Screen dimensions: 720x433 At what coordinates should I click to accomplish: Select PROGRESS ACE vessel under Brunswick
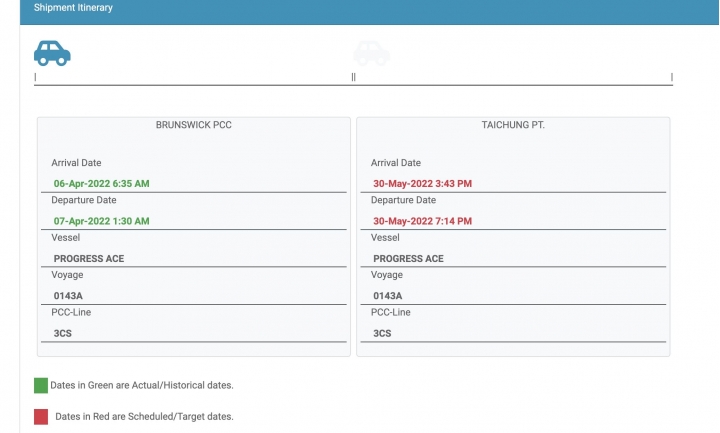[x=89, y=259]
